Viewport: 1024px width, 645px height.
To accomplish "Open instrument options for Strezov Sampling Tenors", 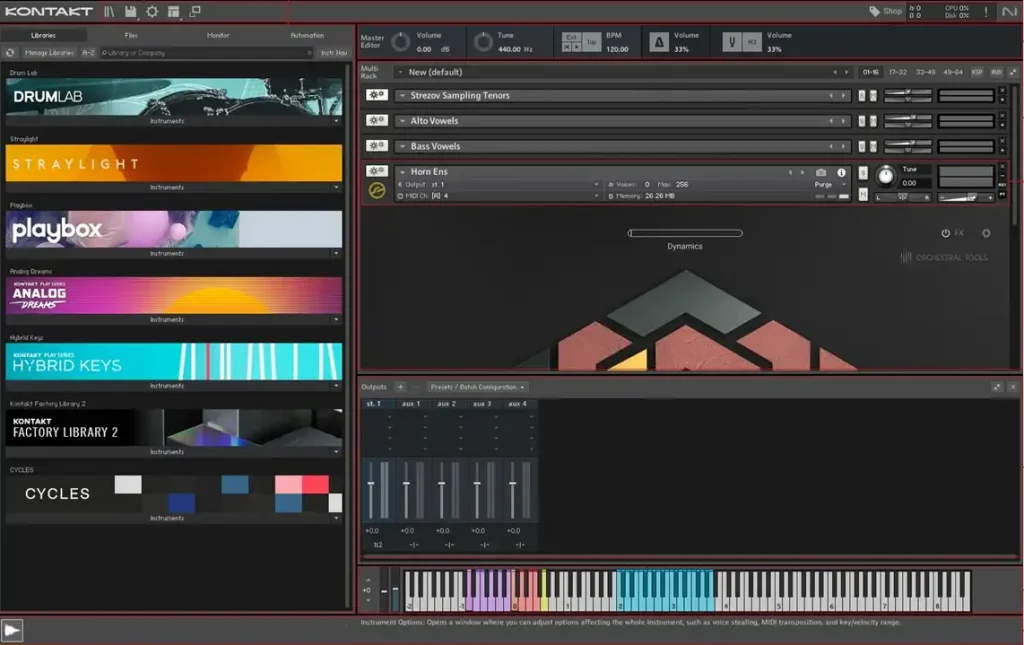I will pos(376,95).
